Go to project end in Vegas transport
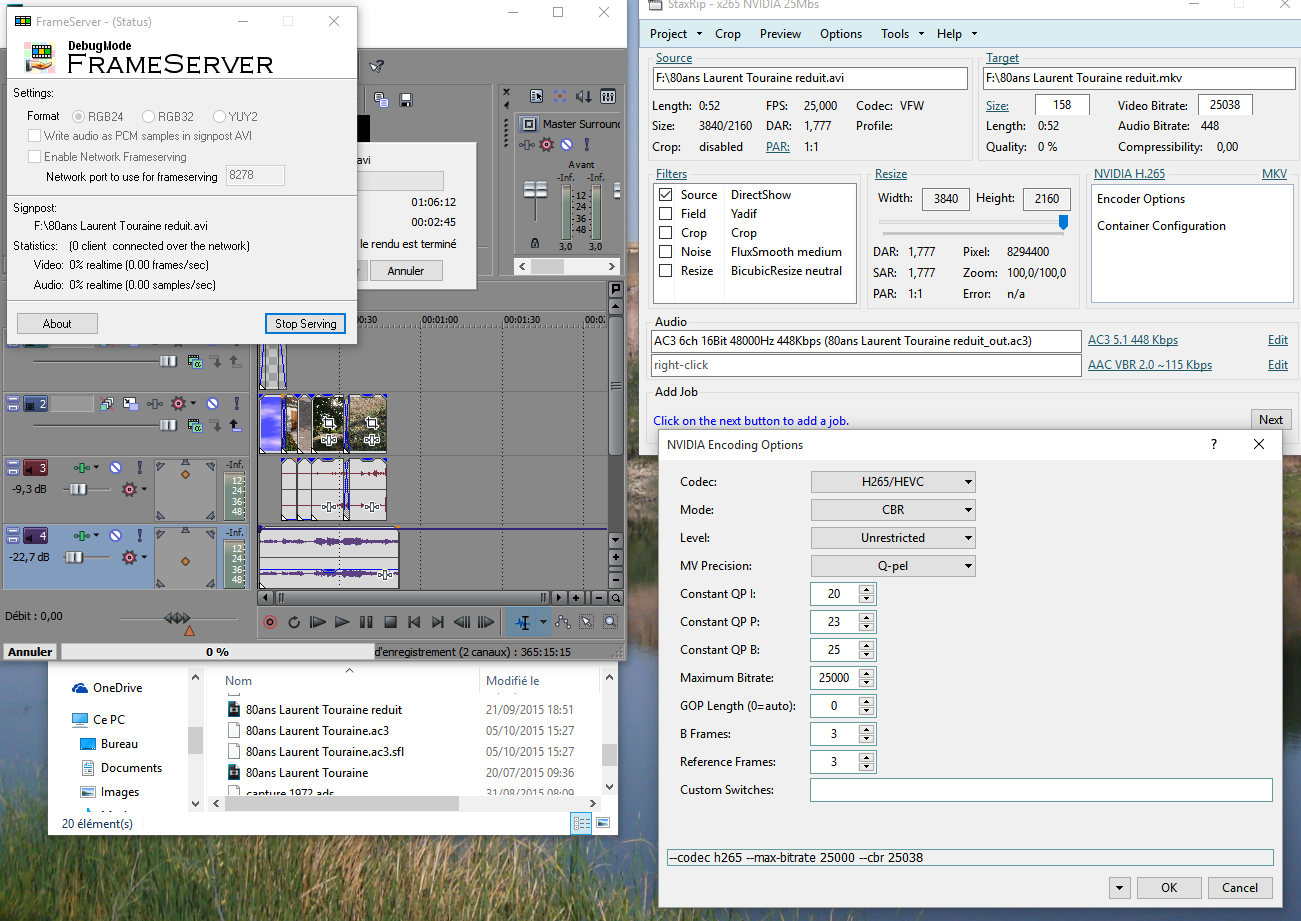This screenshot has width=1301, height=921. [437, 622]
